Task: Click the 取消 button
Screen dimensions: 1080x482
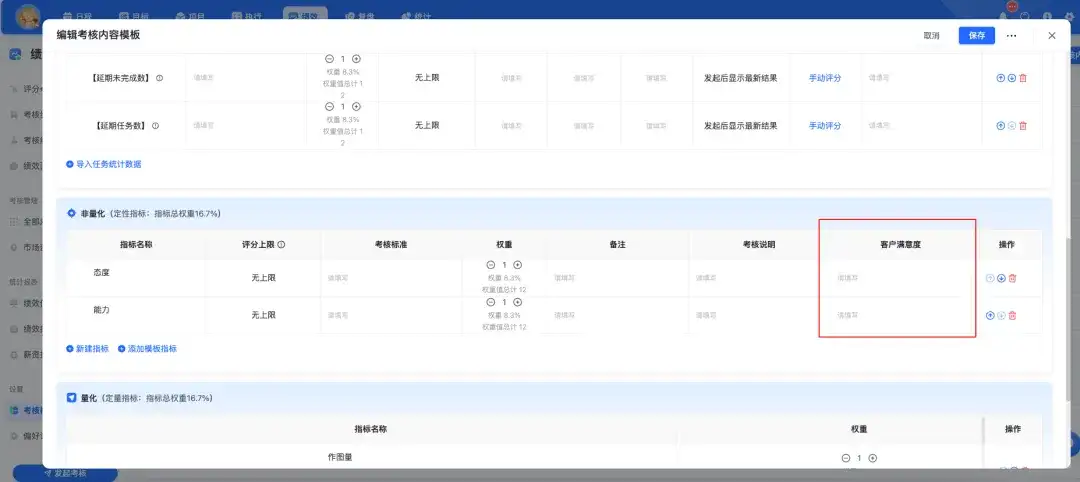Action: (931, 36)
